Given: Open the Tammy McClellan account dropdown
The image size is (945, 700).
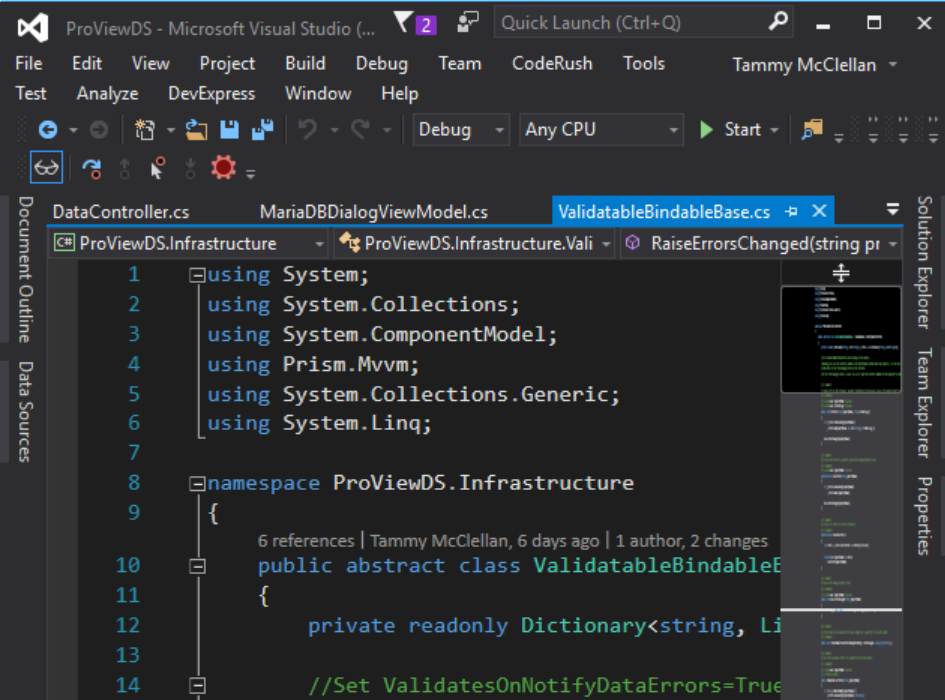Looking at the screenshot, I should click(815, 65).
